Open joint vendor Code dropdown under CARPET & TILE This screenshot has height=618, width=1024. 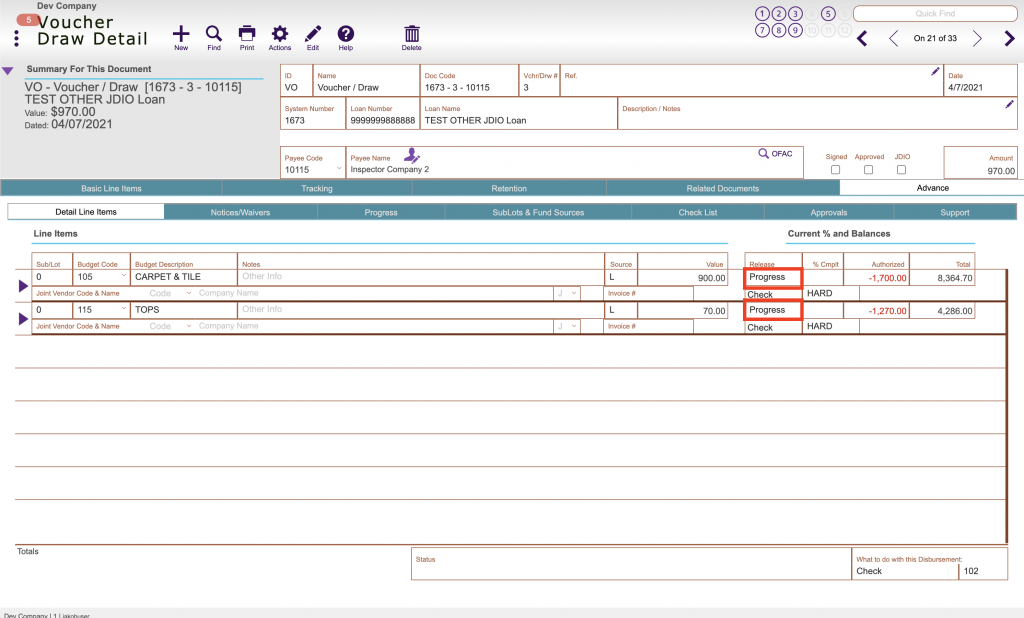click(x=189, y=293)
